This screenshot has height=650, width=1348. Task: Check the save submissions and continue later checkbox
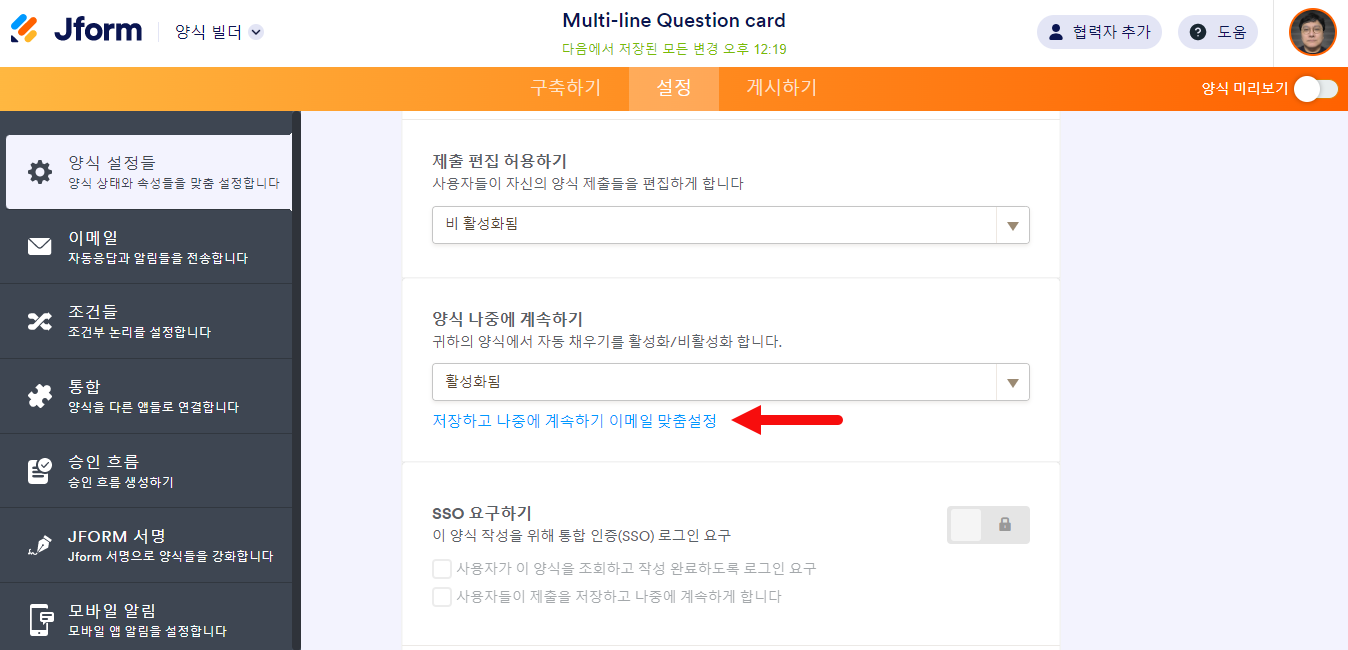point(442,597)
